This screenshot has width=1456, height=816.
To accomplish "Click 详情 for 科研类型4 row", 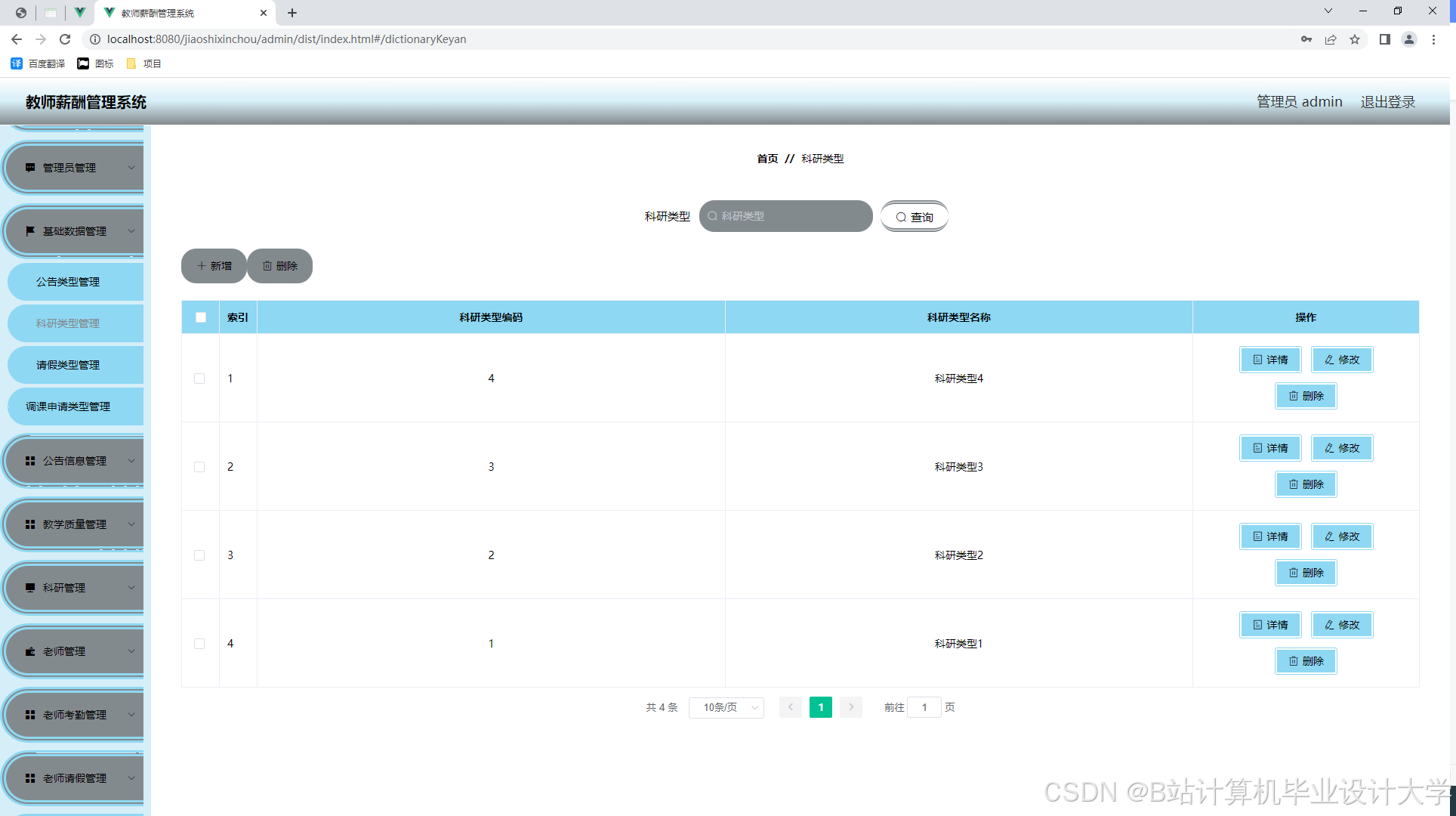I will (x=1270, y=360).
